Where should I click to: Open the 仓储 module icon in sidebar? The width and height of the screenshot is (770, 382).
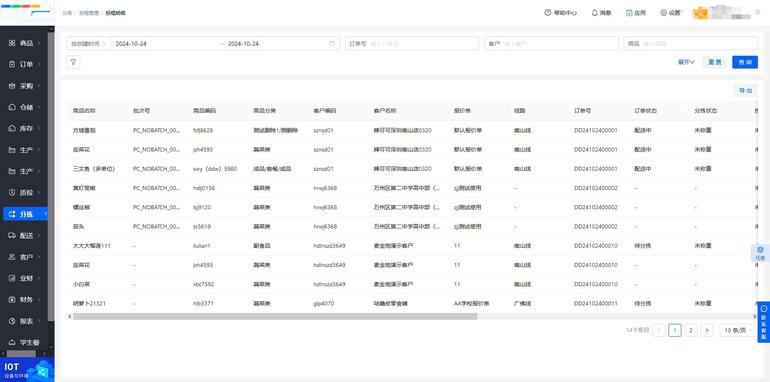[x=12, y=107]
